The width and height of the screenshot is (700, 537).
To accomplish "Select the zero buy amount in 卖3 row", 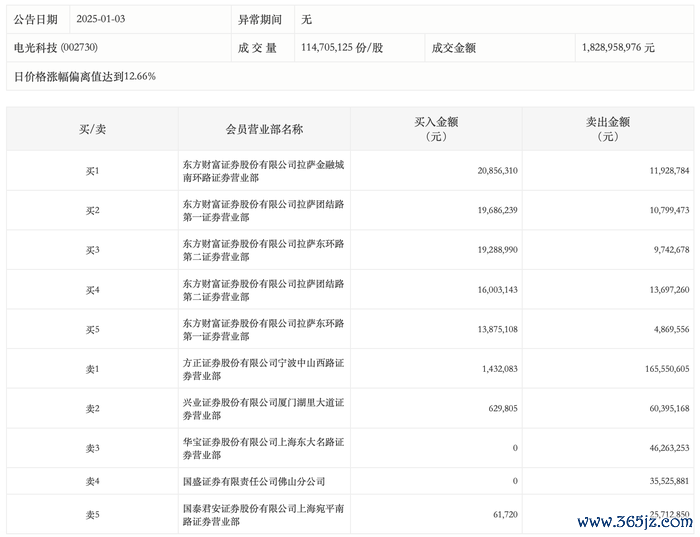I will pos(515,448).
